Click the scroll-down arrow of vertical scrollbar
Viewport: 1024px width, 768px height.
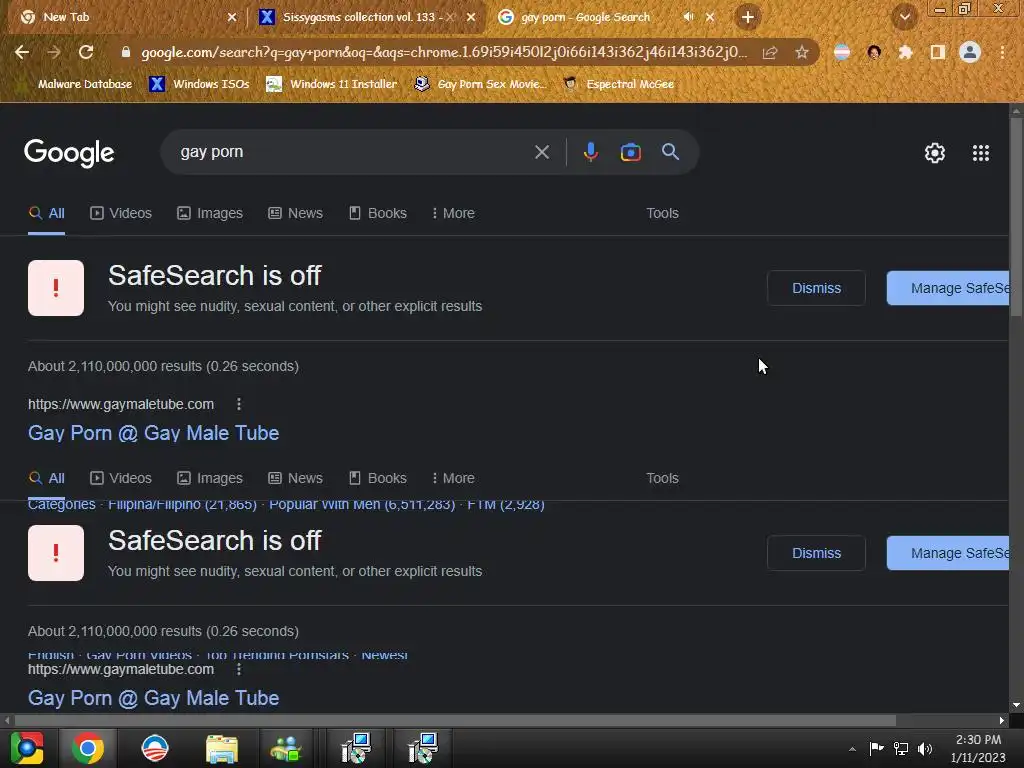pos(1016,705)
